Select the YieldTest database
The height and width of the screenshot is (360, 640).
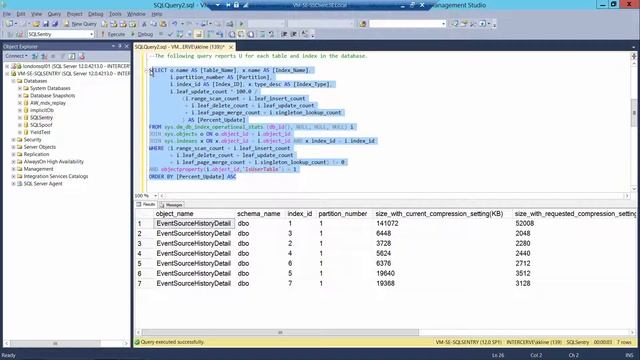tap(40, 132)
